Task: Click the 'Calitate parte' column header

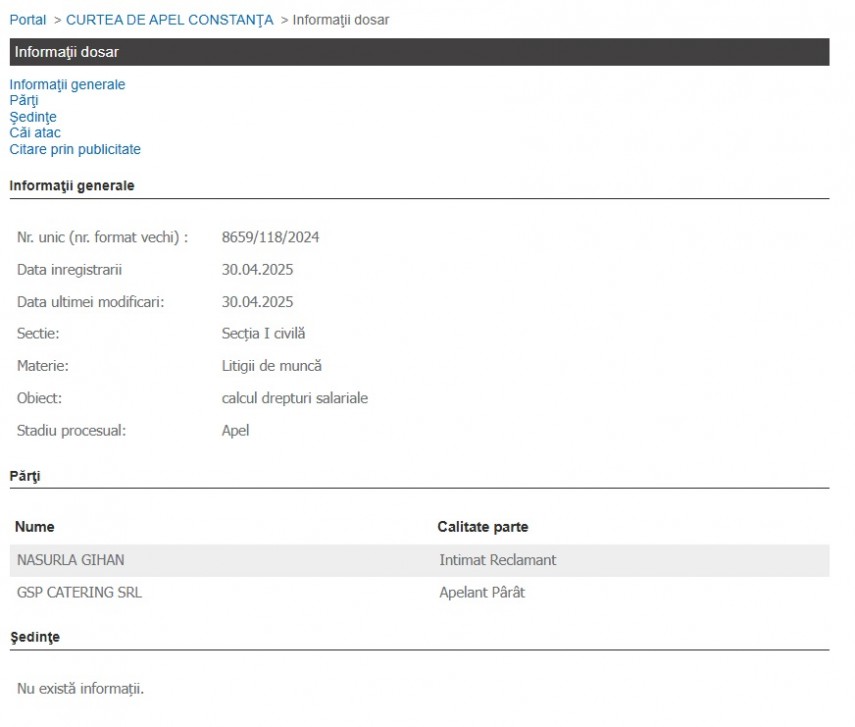Action: (483, 527)
